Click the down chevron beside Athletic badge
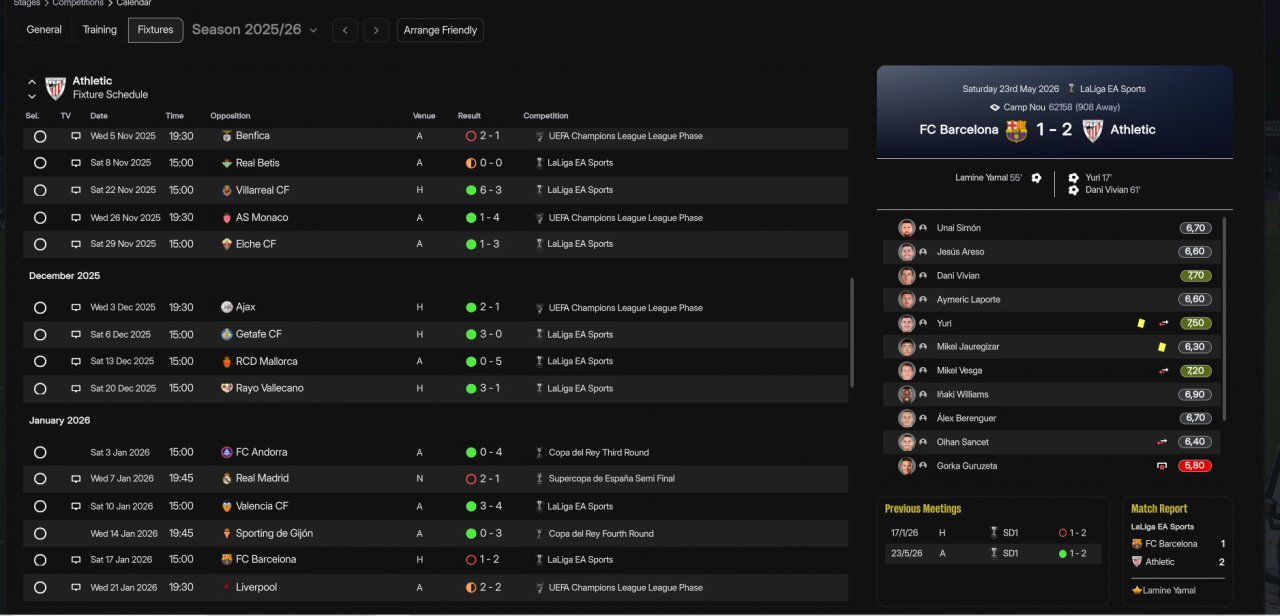The height and width of the screenshot is (616, 1280). pyautogui.click(x=32, y=96)
